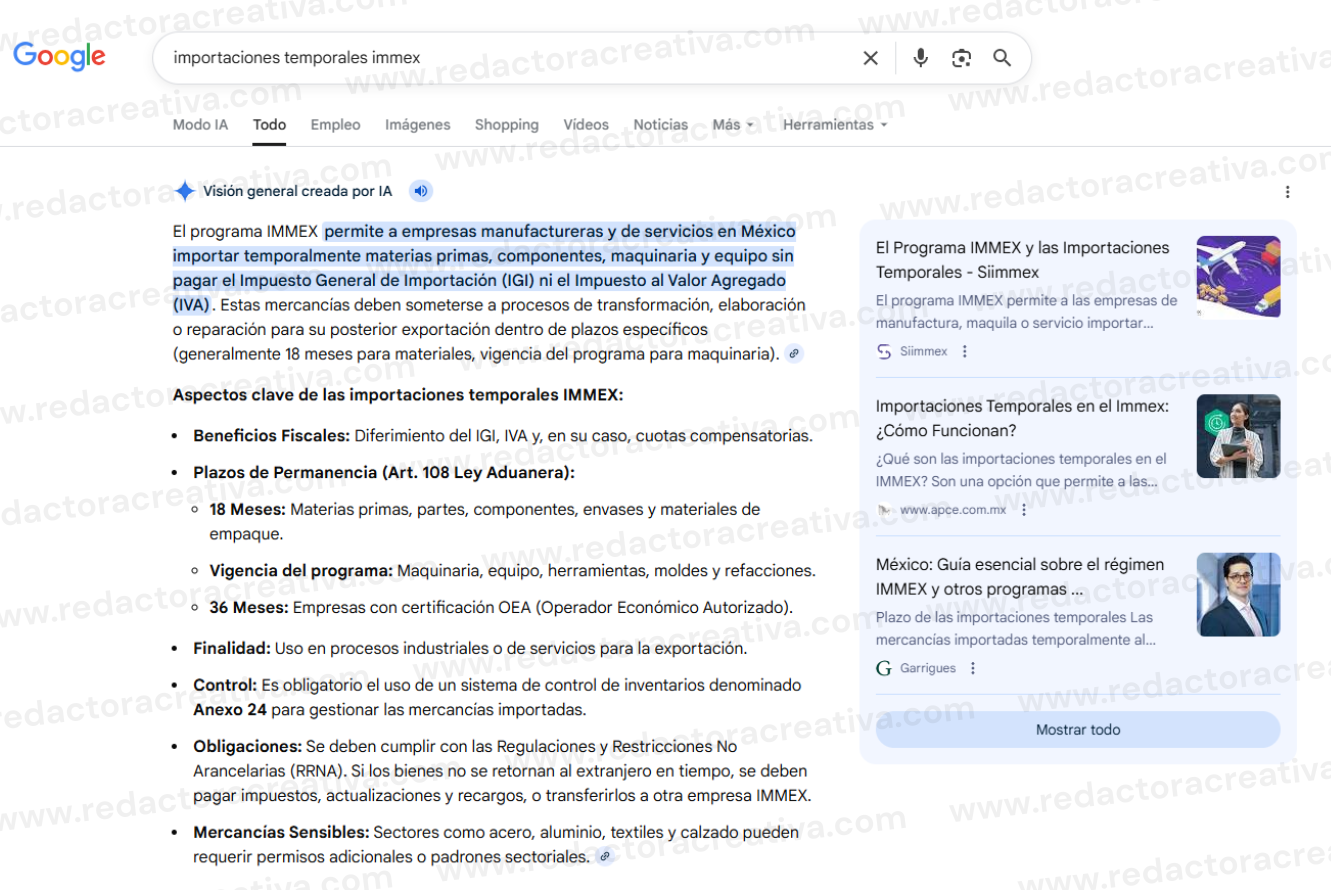Click the 'www.apce.com.mx' source name
The image size is (1331, 890).
point(953,510)
